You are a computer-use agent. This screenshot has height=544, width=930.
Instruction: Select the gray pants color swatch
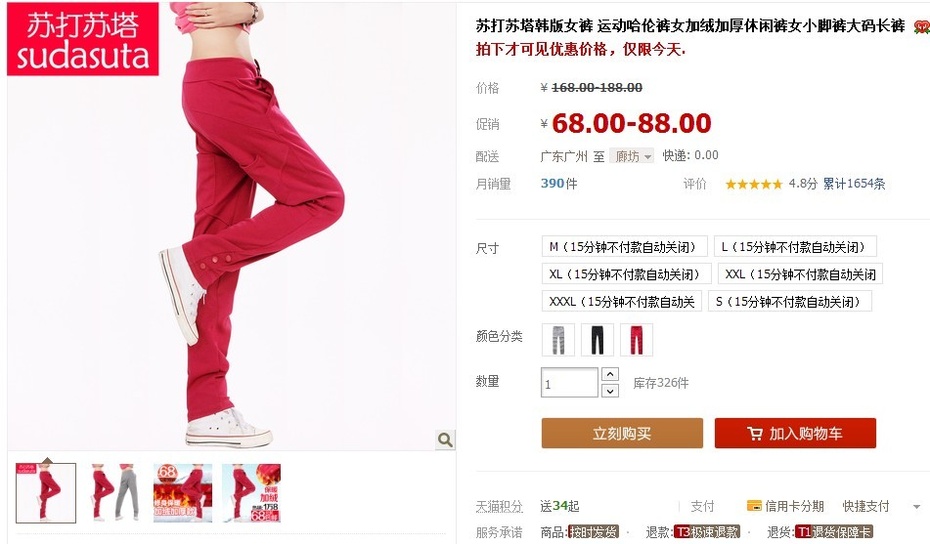pyautogui.click(x=558, y=340)
